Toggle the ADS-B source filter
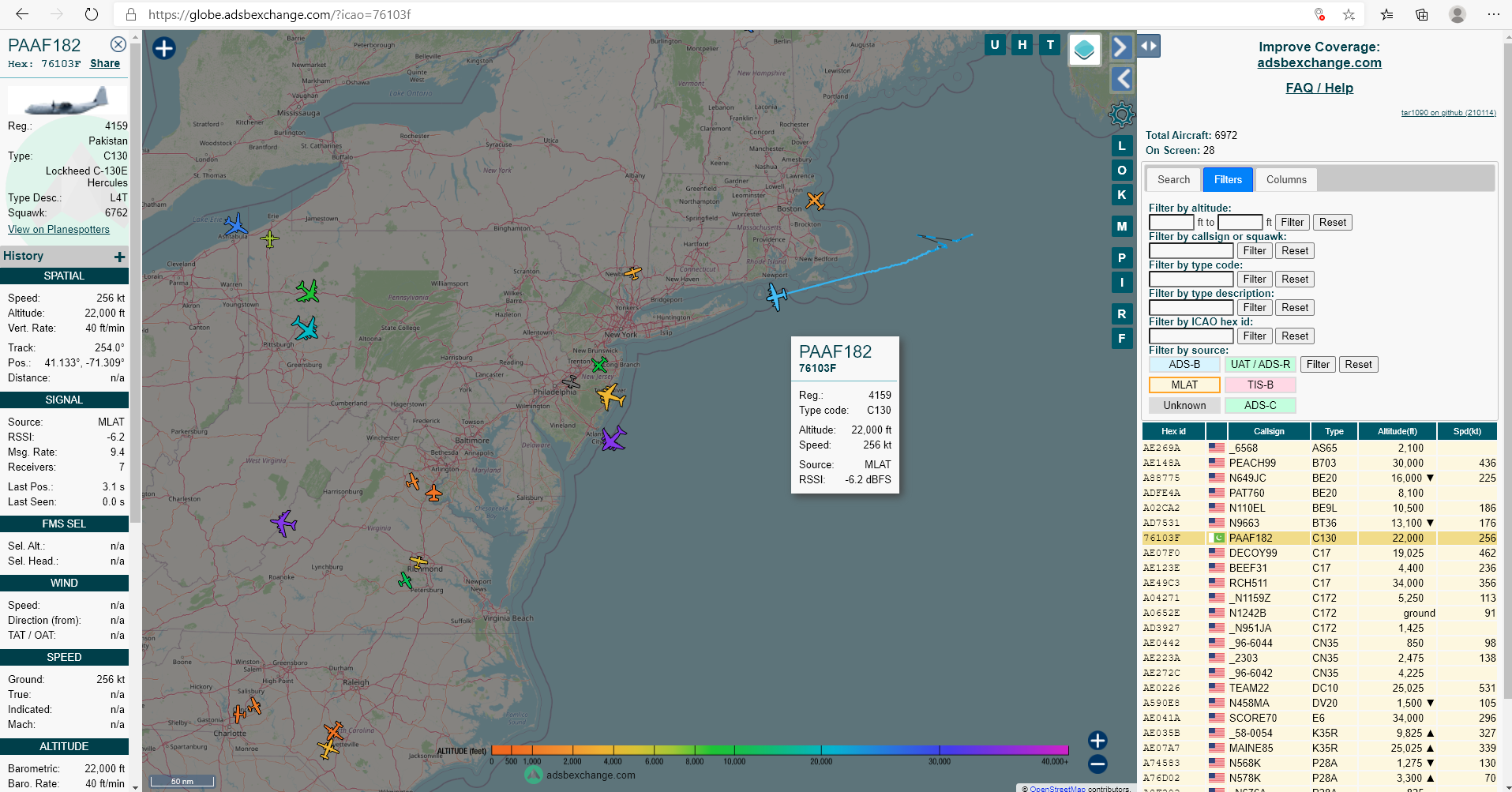This screenshot has height=792, width=1512. [x=1184, y=365]
